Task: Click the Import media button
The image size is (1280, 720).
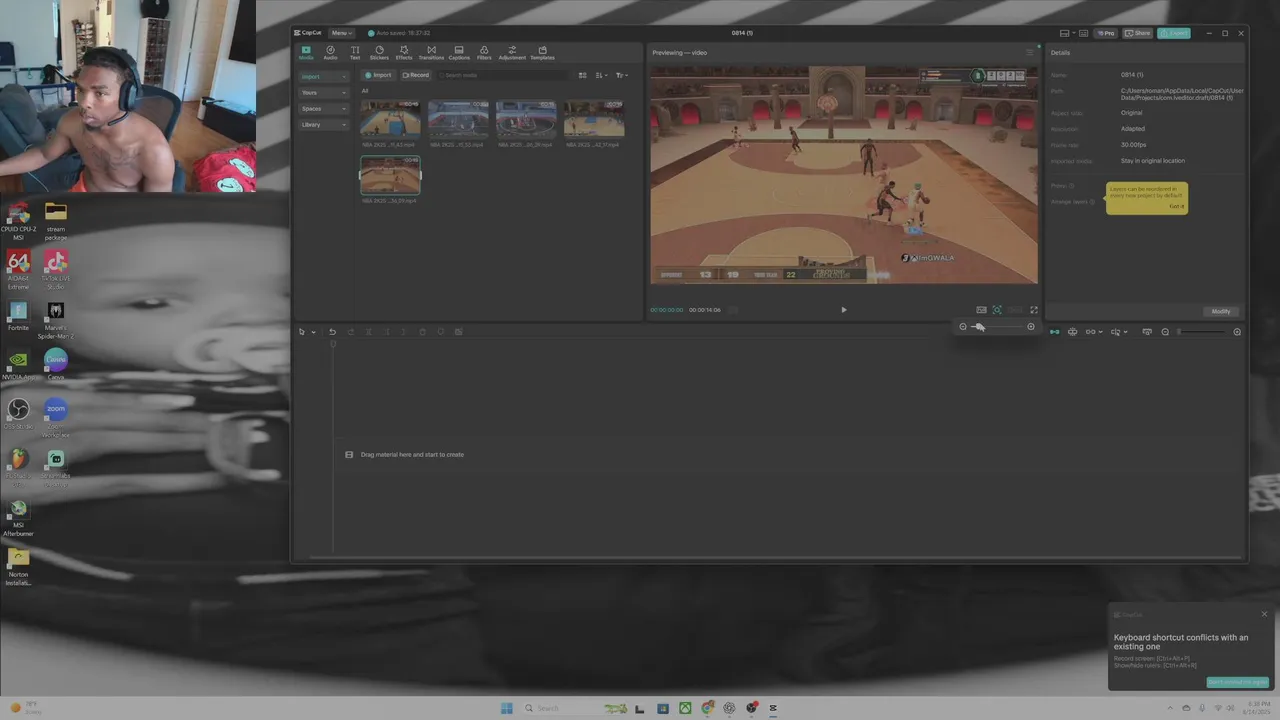Action: click(378, 75)
